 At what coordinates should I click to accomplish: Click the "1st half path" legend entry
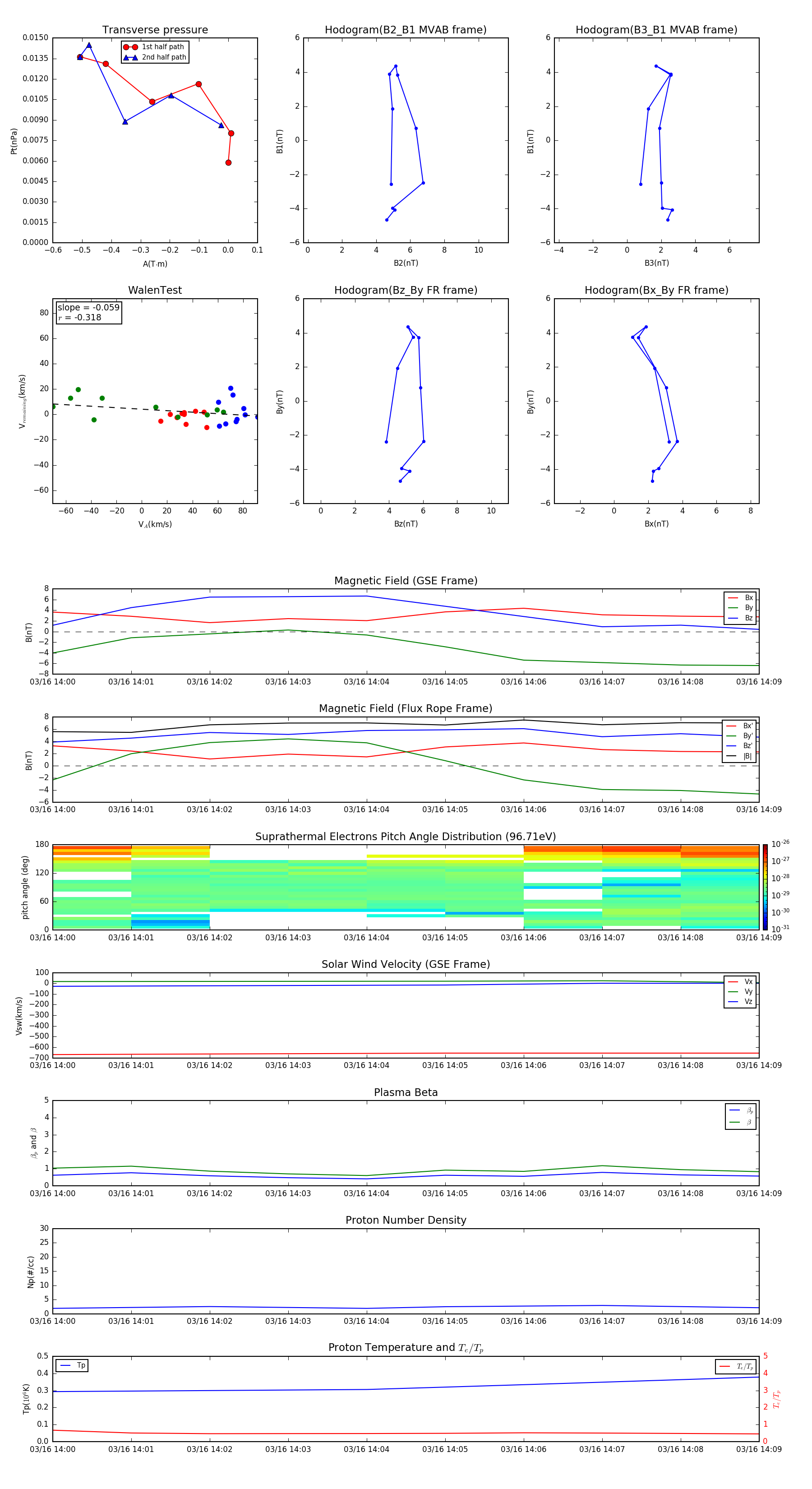(x=154, y=47)
